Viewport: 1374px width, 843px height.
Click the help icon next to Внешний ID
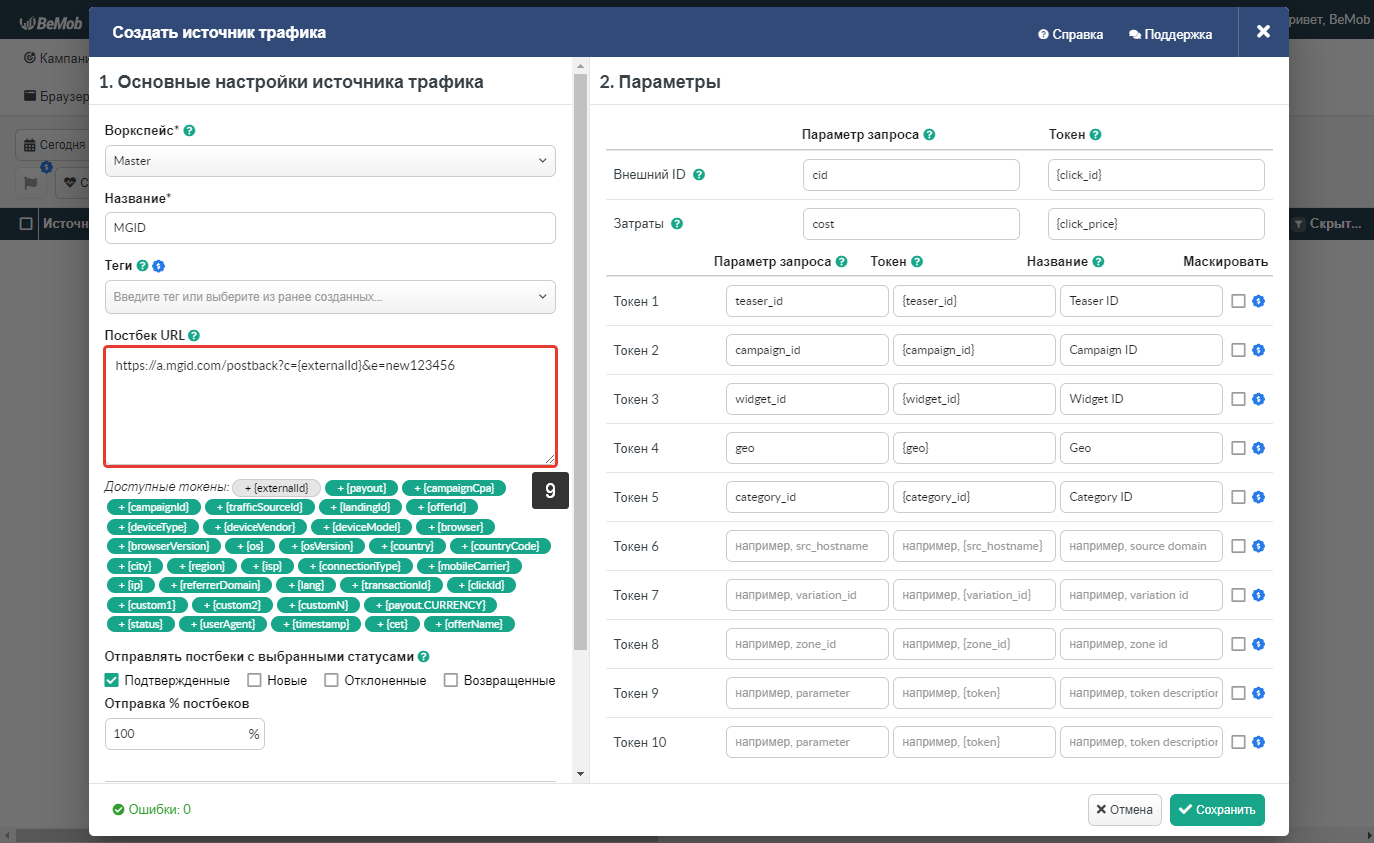[x=699, y=175]
